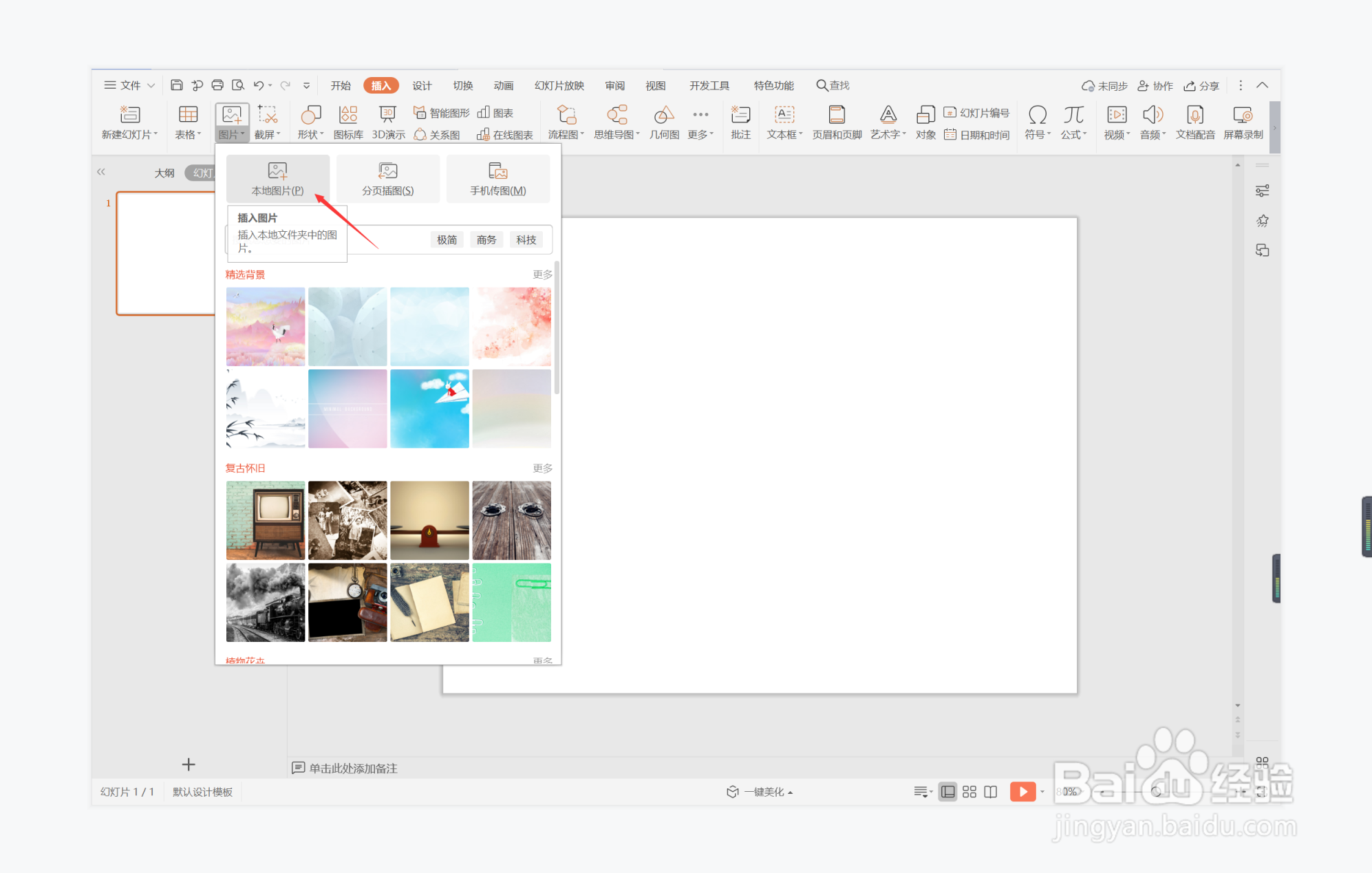Select the pink mountain crane background thumbnail
This screenshot has height=873, width=1372.
(x=266, y=327)
